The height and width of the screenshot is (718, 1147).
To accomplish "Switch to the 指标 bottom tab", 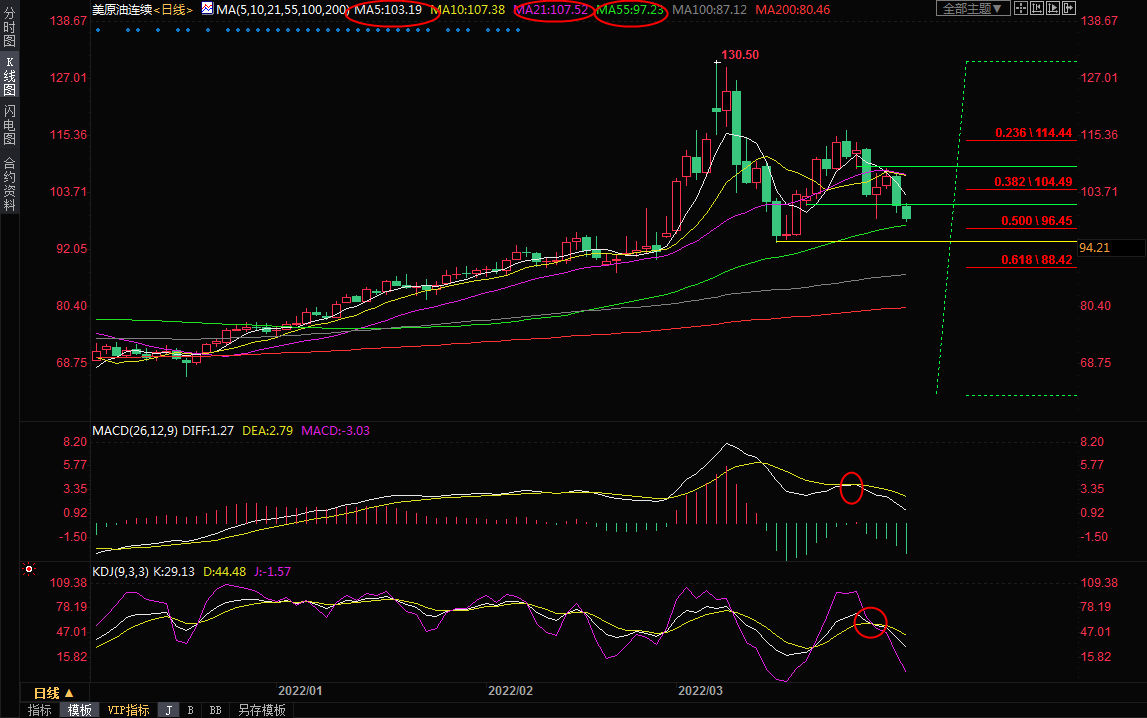I will 40,710.
